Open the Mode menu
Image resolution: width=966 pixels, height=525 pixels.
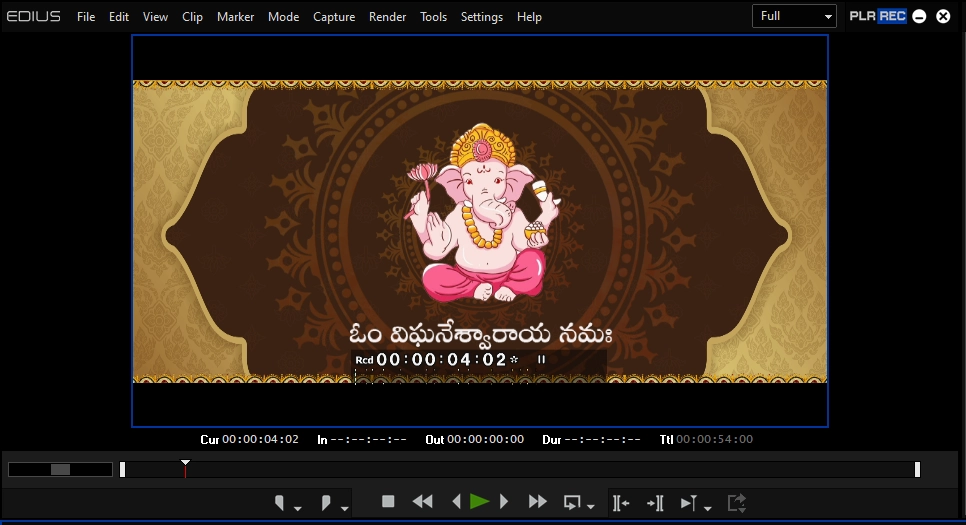coord(283,17)
